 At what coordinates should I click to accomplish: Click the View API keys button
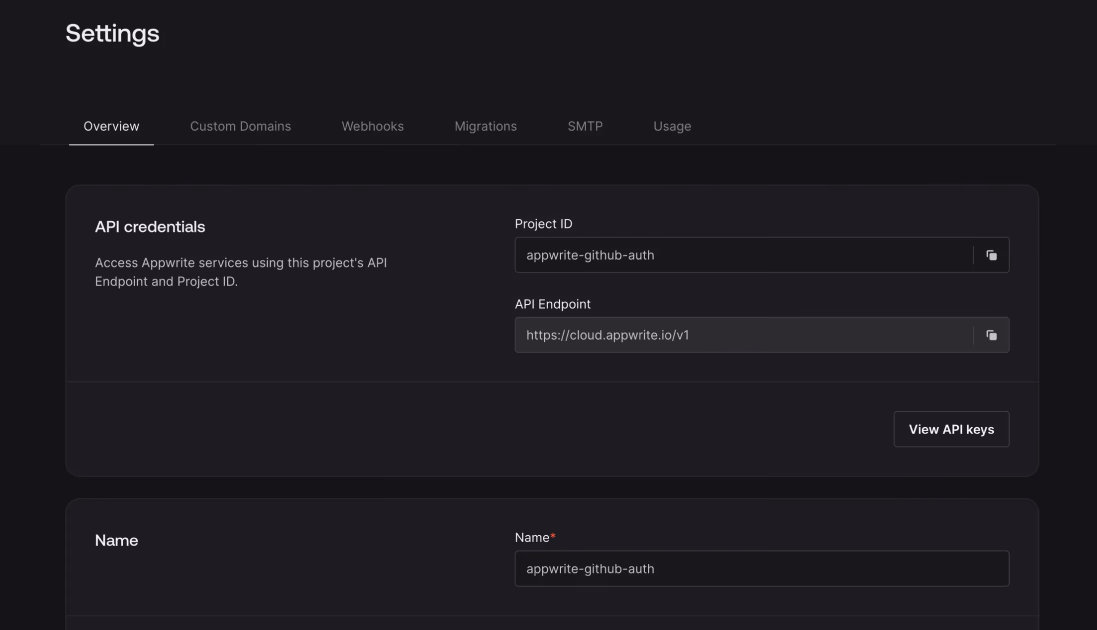pos(951,429)
